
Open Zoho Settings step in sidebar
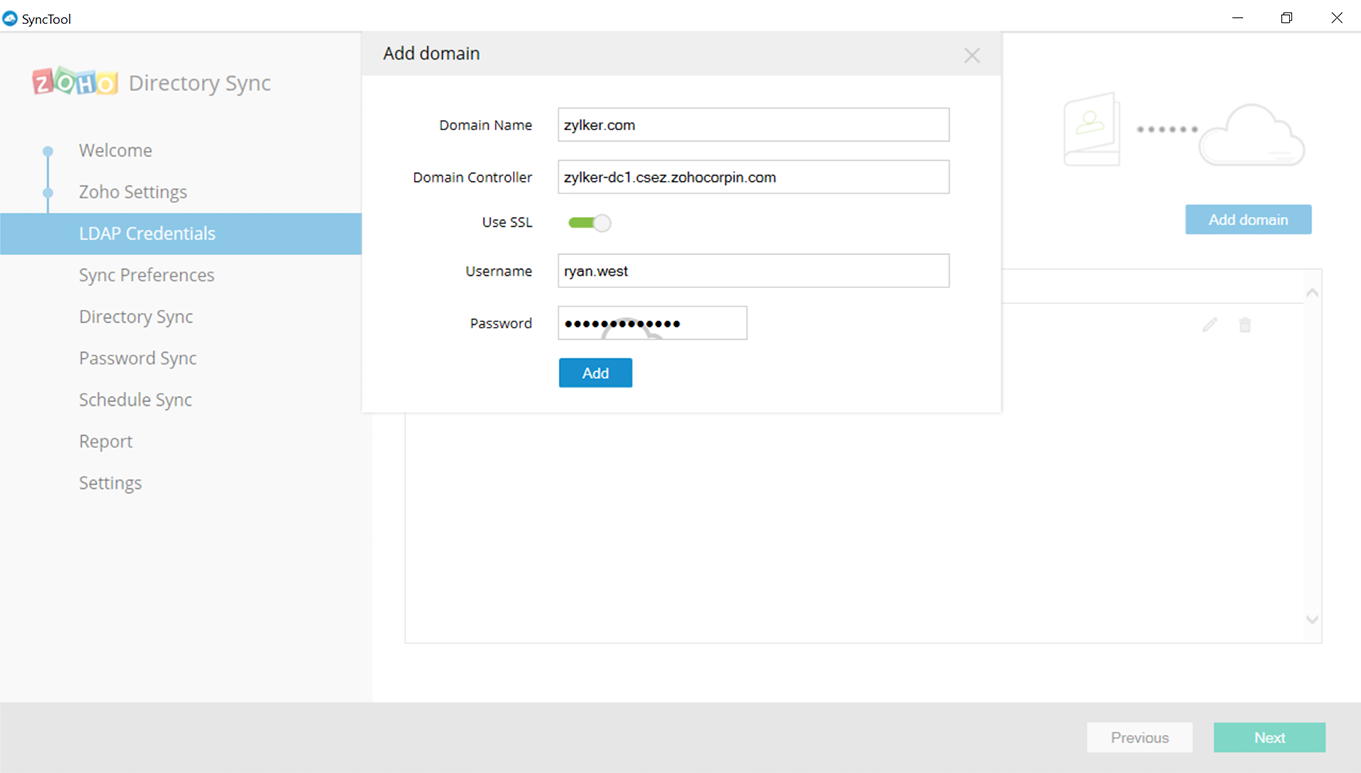[x=133, y=192]
